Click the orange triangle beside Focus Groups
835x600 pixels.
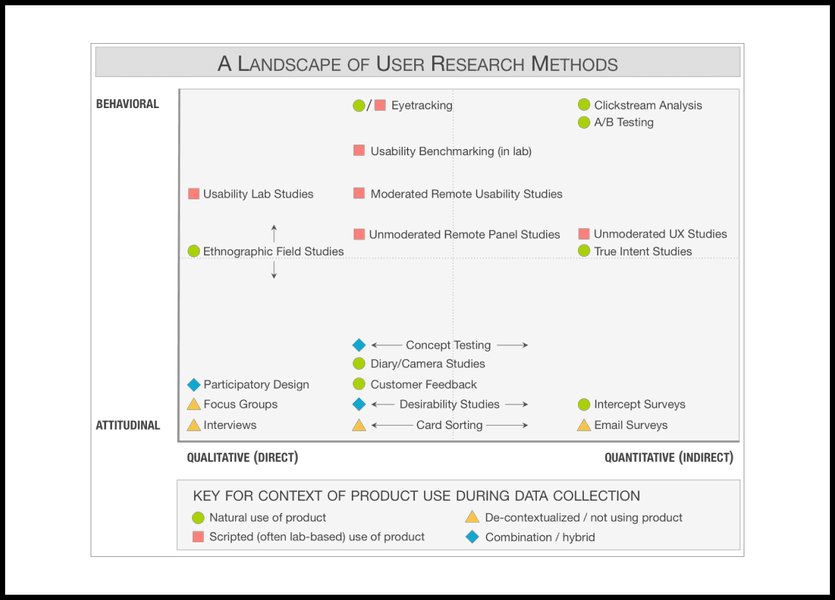[x=194, y=404]
